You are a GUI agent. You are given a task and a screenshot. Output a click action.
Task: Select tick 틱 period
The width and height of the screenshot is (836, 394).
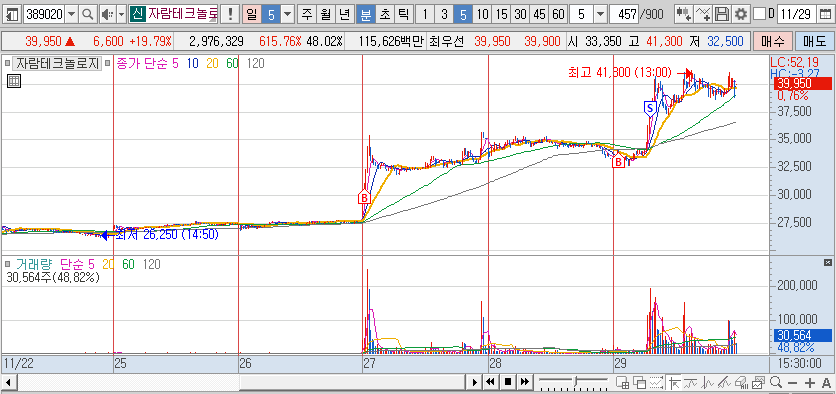click(404, 14)
